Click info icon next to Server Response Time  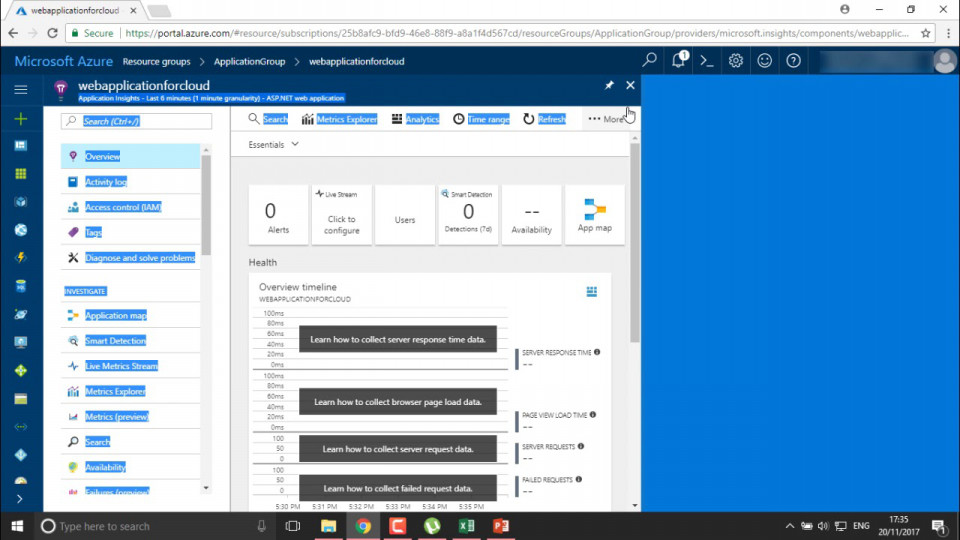point(597,352)
